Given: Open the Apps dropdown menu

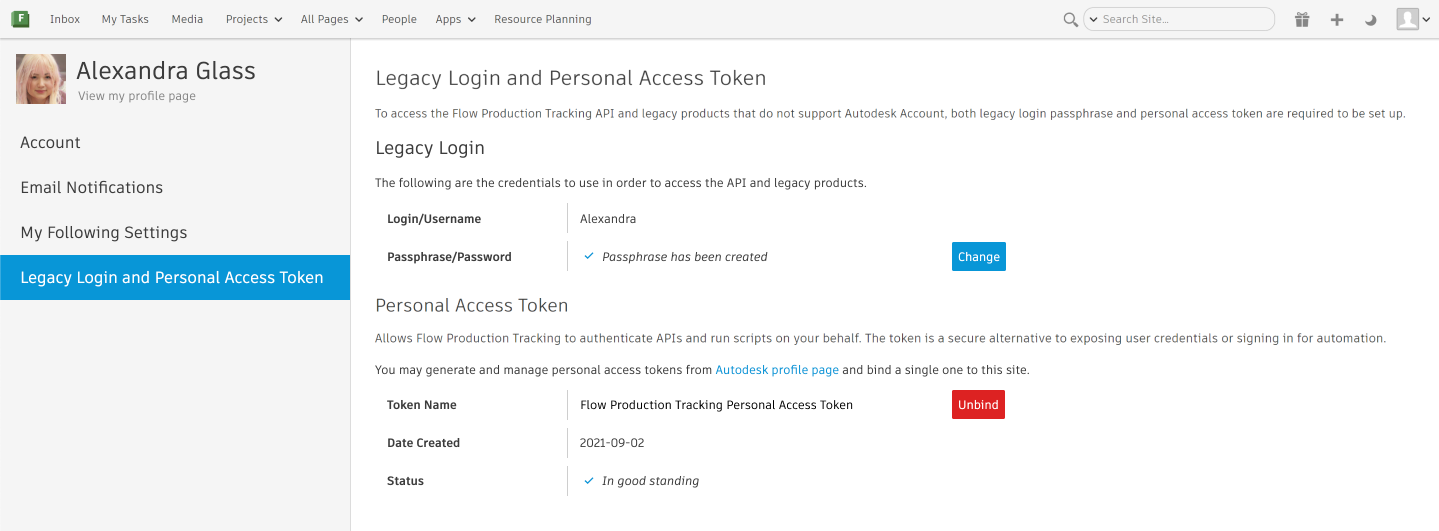Looking at the screenshot, I should point(455,19).
